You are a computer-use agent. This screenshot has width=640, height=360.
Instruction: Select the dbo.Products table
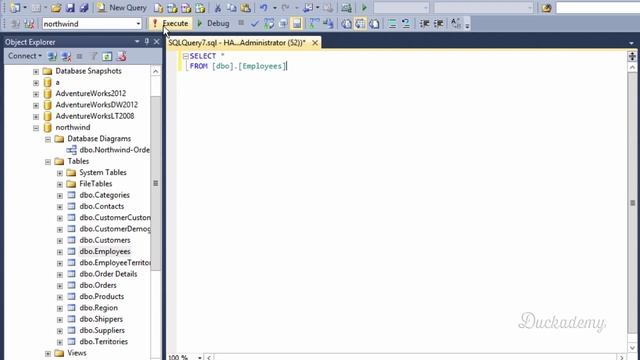point(102,296)
